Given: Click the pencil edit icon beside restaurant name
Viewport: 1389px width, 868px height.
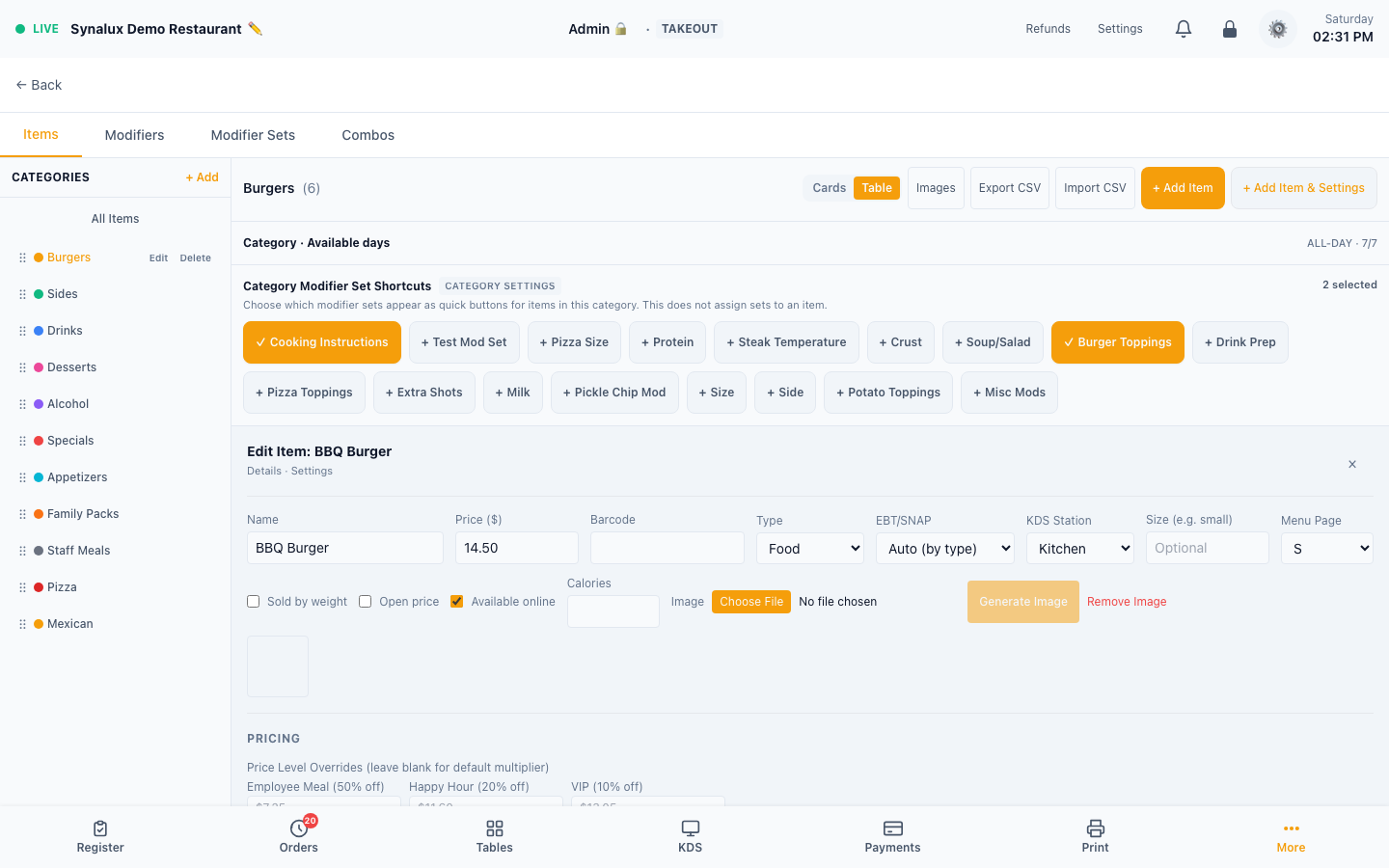Looking at the screenshot, I should pos(255,29).
